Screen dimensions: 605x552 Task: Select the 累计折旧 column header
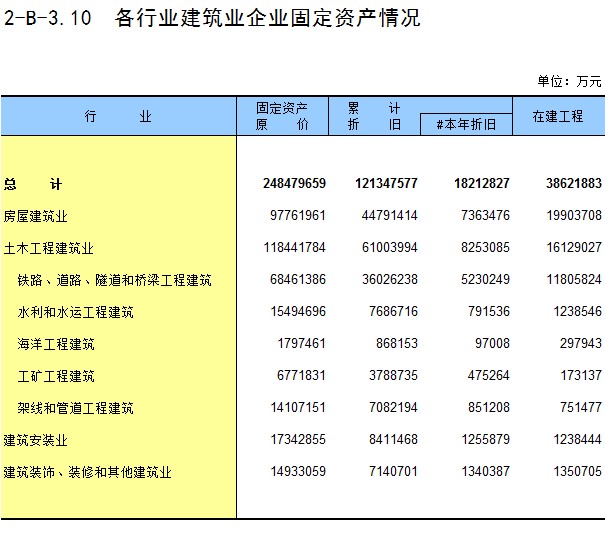pyautogui.click(x=374, y=116)
